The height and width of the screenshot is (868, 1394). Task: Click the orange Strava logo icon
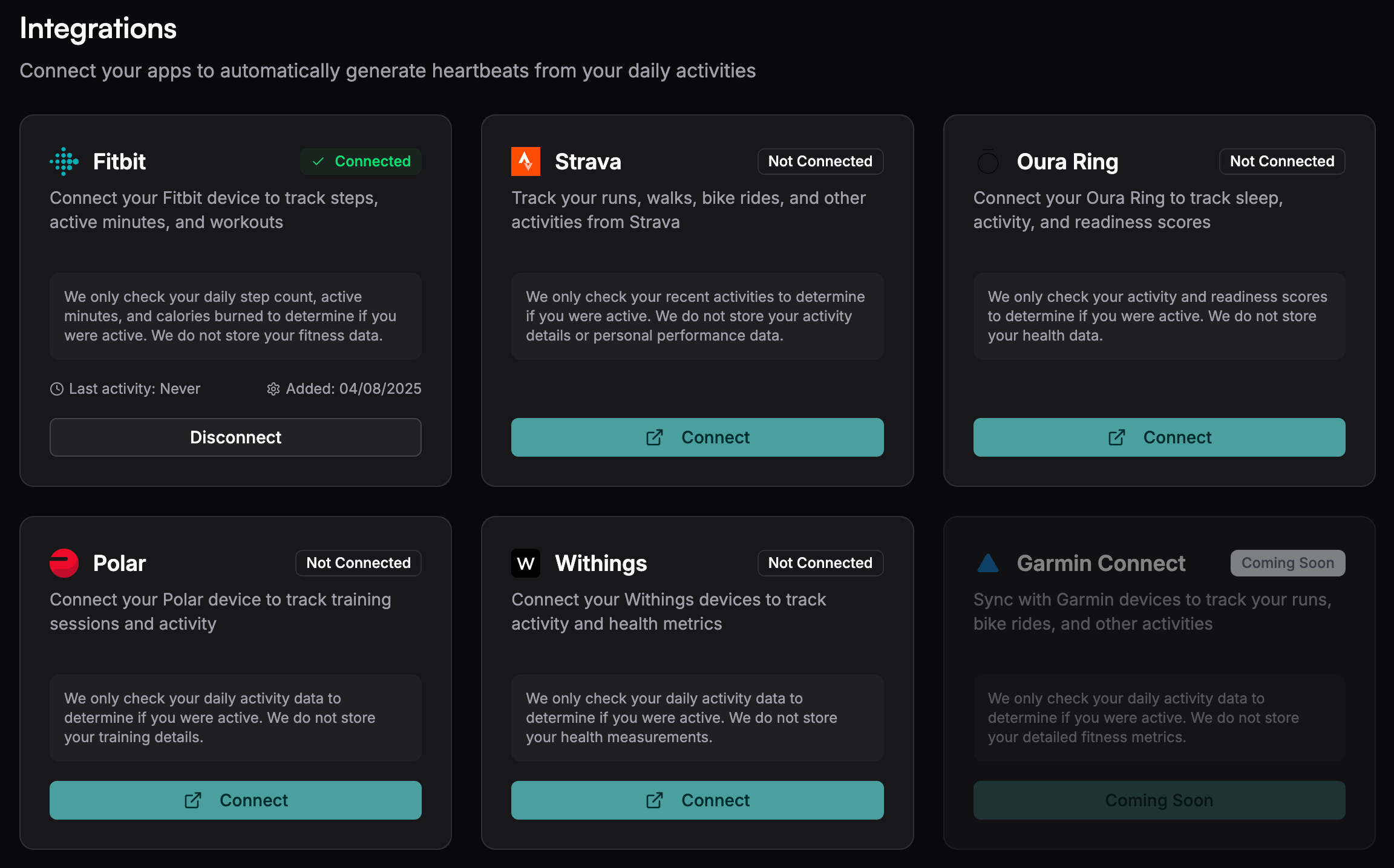click(x=526, y=162)
